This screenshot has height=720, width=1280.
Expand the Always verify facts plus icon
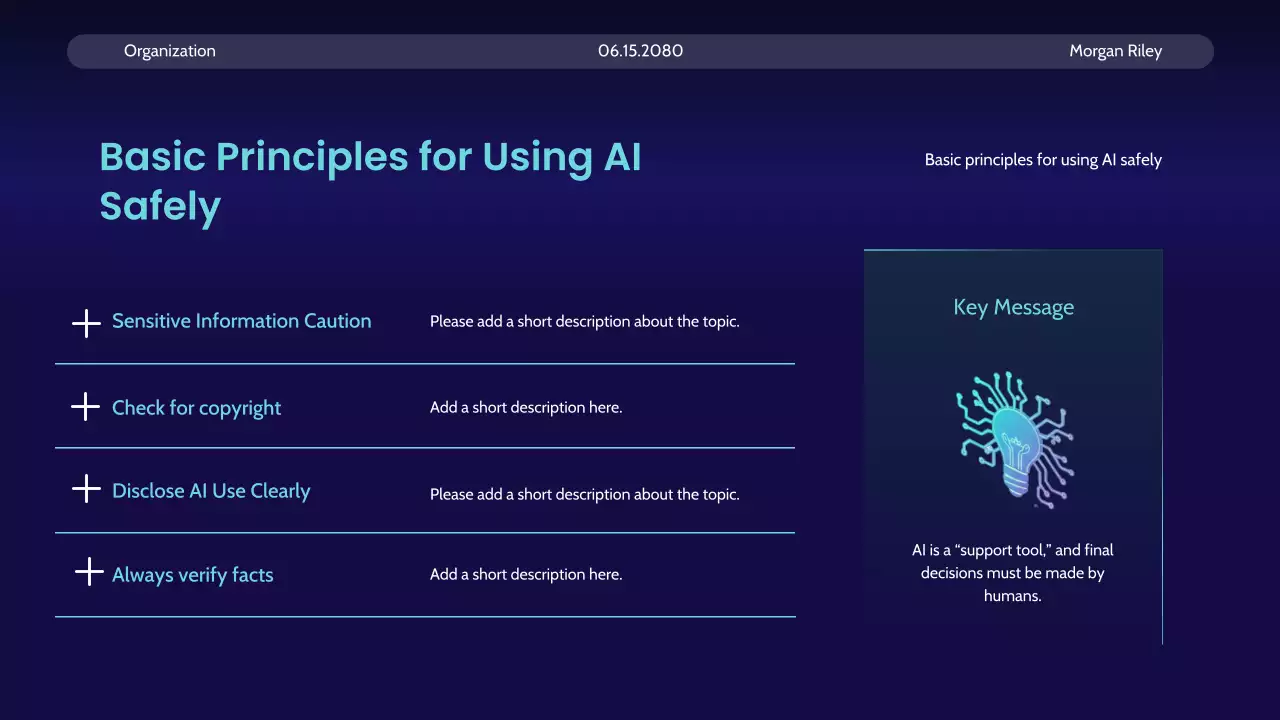click(89, 572)
